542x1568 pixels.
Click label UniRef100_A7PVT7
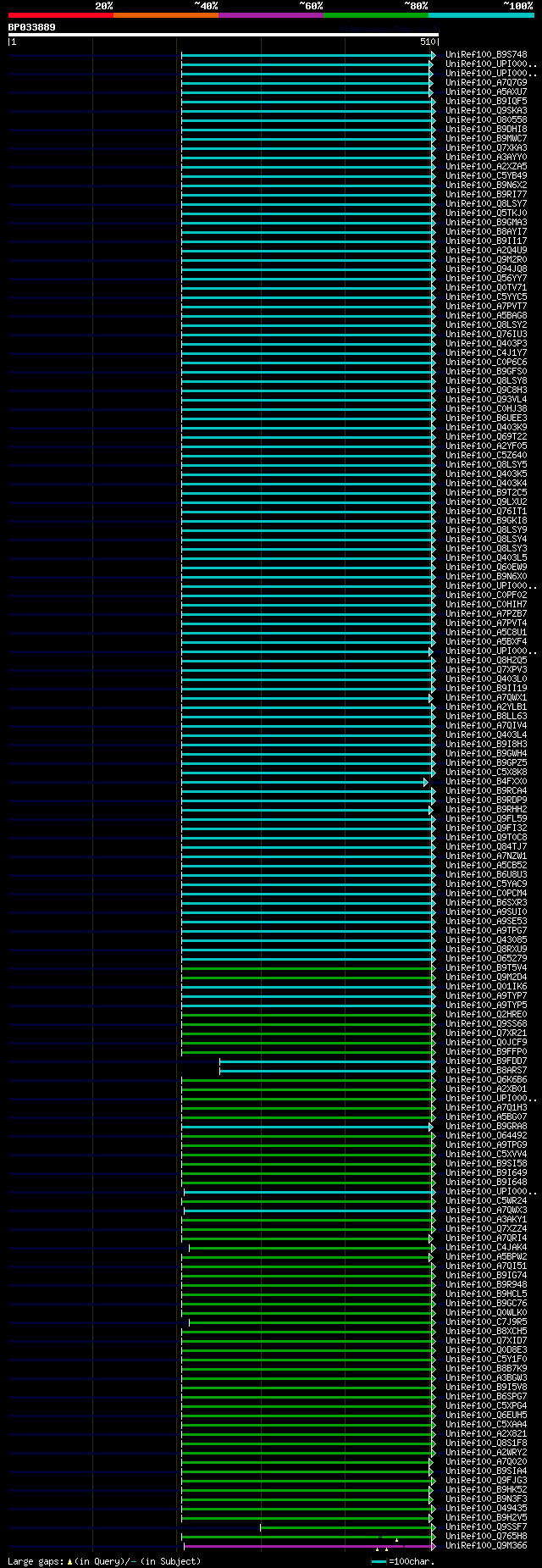(x=486, y=307)
